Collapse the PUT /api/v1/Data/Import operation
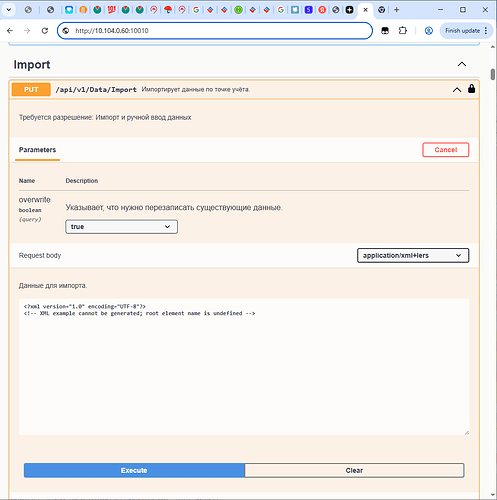497x500 pixels. coord(457,90)
